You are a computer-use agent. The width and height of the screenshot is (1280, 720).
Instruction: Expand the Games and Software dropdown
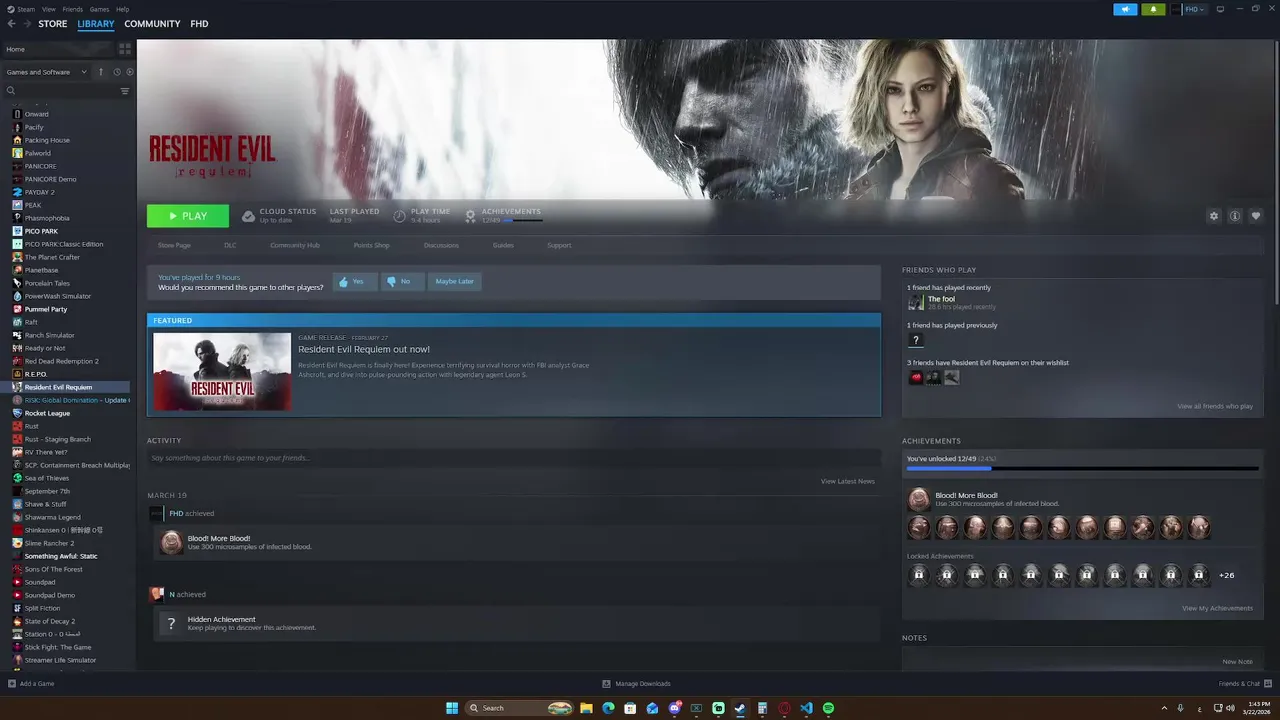[x=46, y=72]
